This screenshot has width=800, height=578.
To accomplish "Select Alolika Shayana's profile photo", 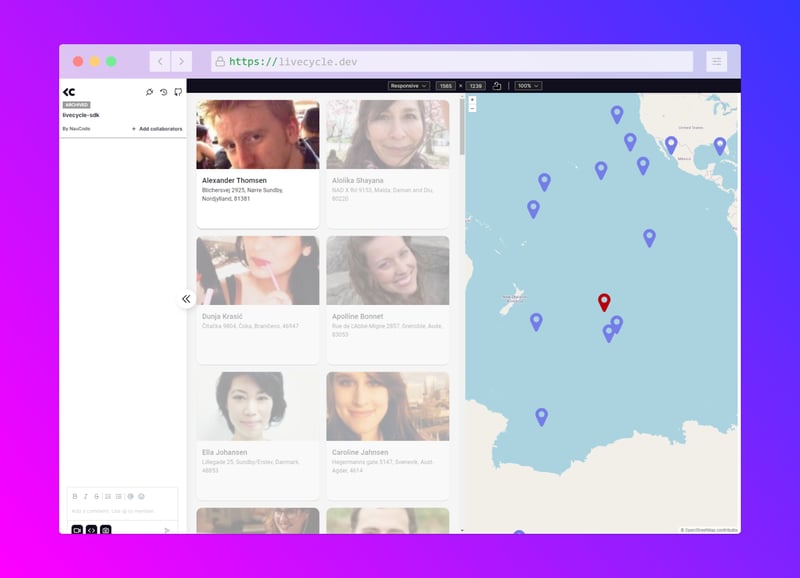I will pos(388,134).
